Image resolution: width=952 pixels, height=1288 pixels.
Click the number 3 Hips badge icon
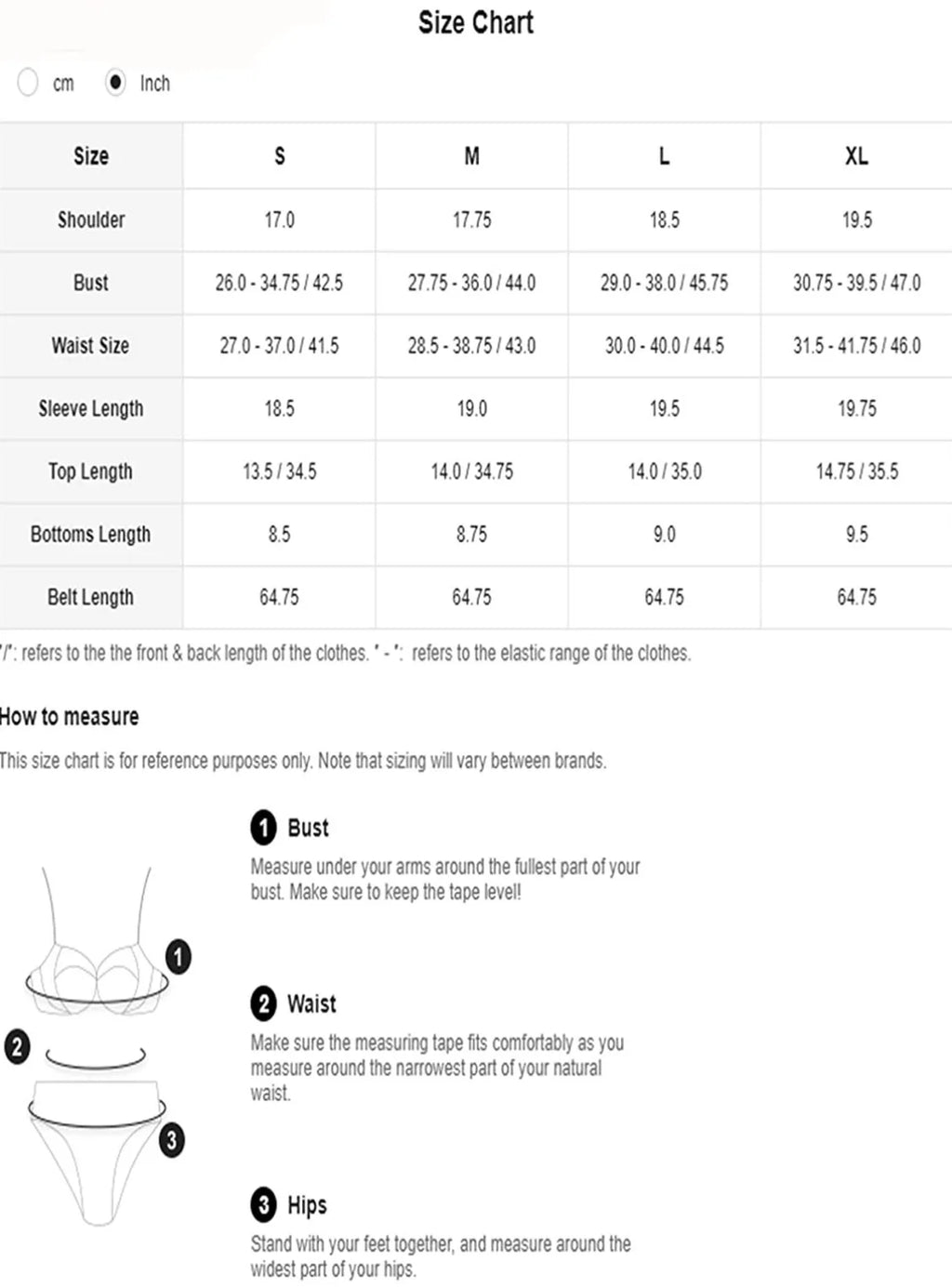pos(264,1205)
